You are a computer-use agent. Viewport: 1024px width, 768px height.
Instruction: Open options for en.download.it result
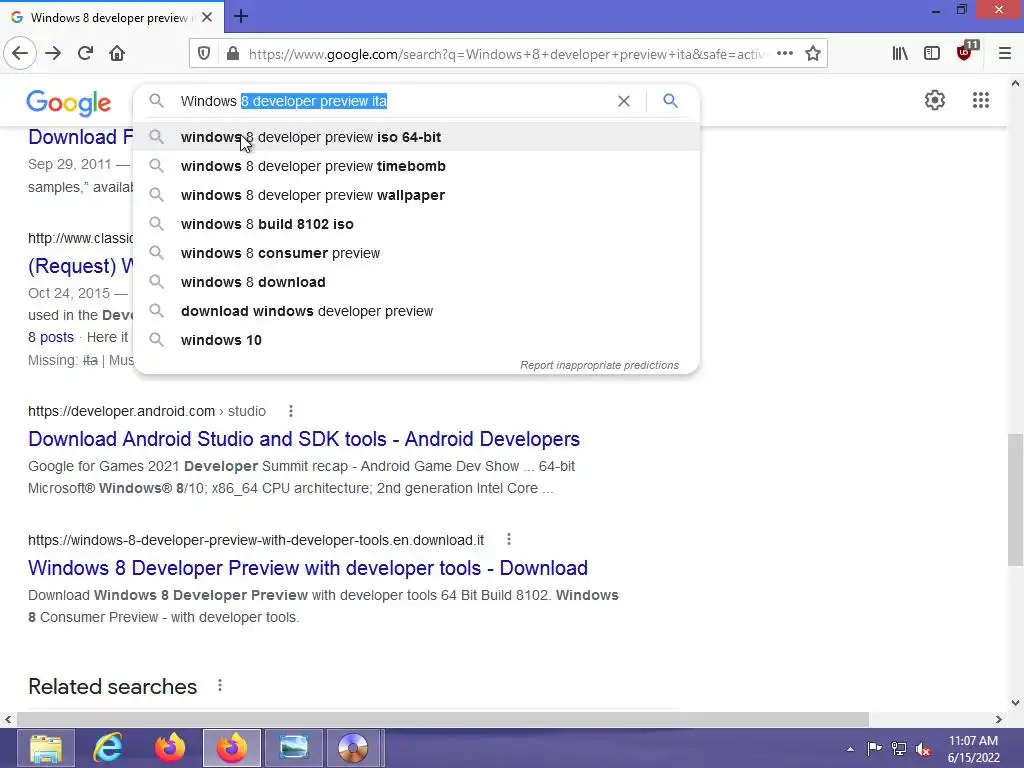(509, 539)
